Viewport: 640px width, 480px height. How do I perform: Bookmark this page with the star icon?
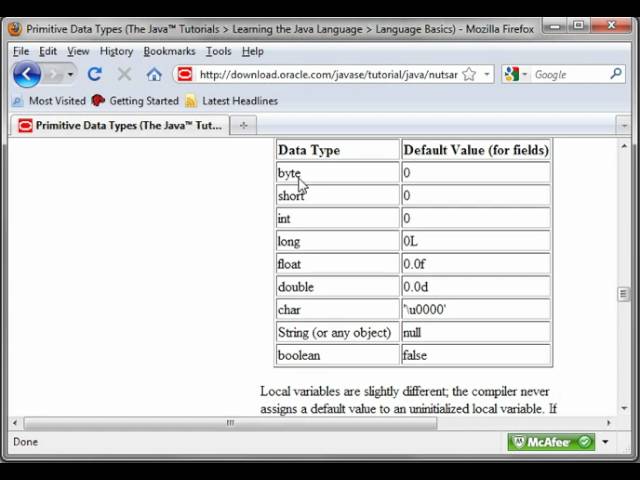[x=469, y=74]
